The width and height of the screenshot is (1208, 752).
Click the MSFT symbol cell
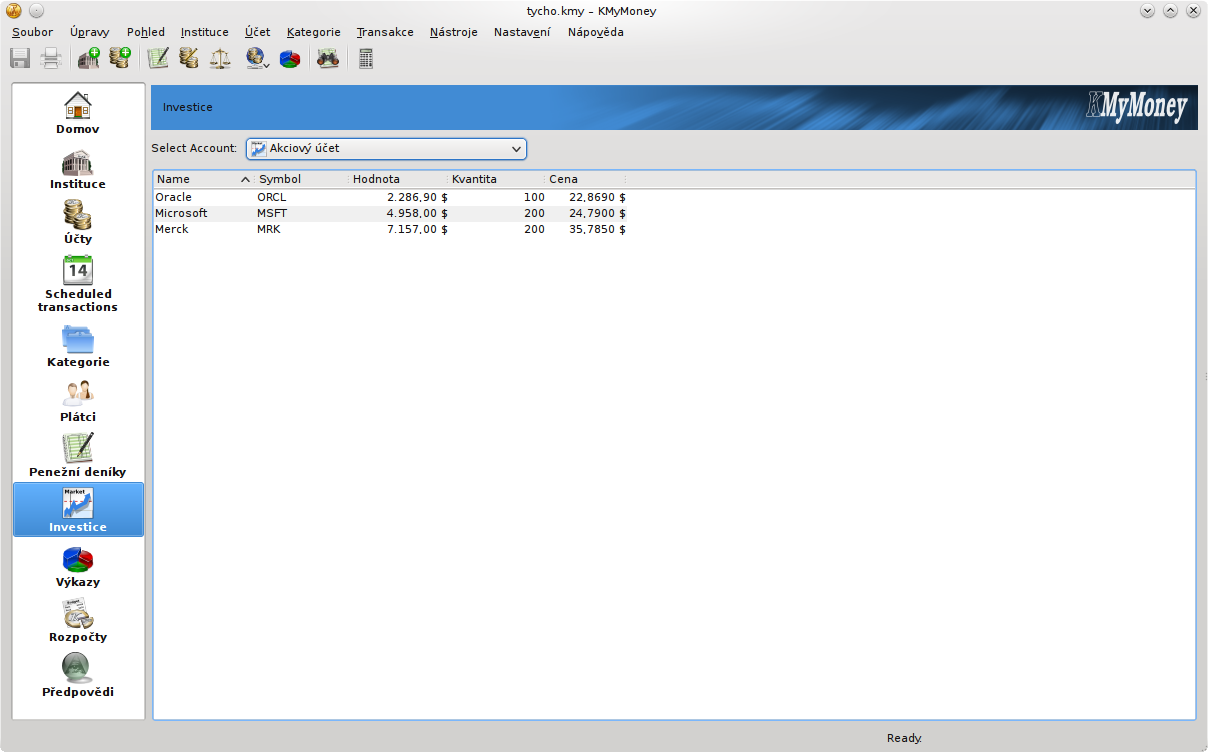coord(272,213)
